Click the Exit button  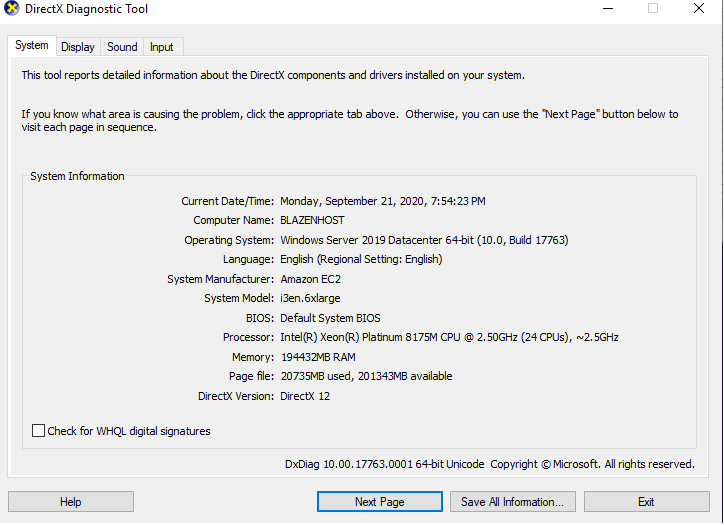pos(646,501)
